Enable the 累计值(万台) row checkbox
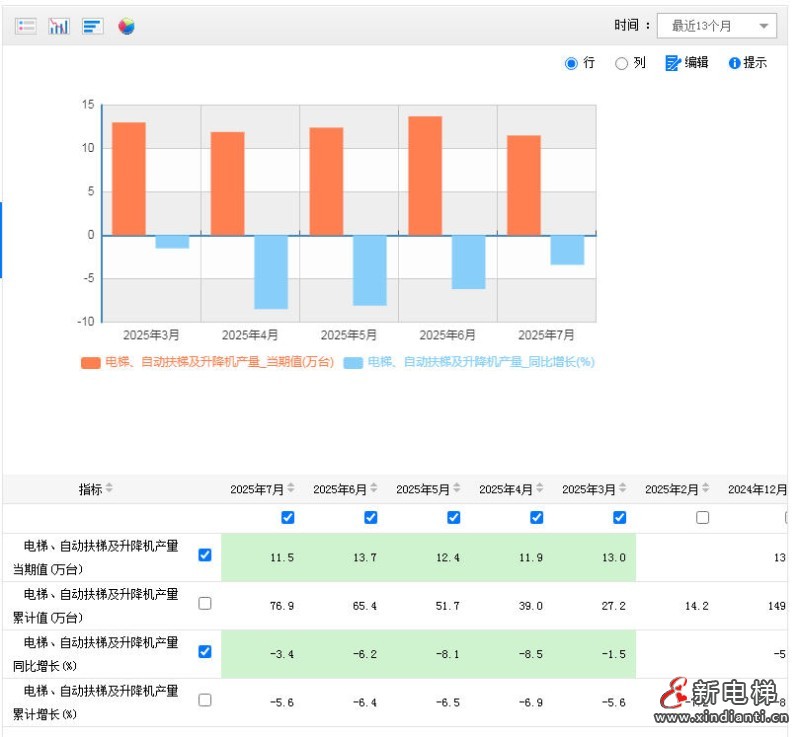The width and height of the screenshot is (800, 737). 205,603
